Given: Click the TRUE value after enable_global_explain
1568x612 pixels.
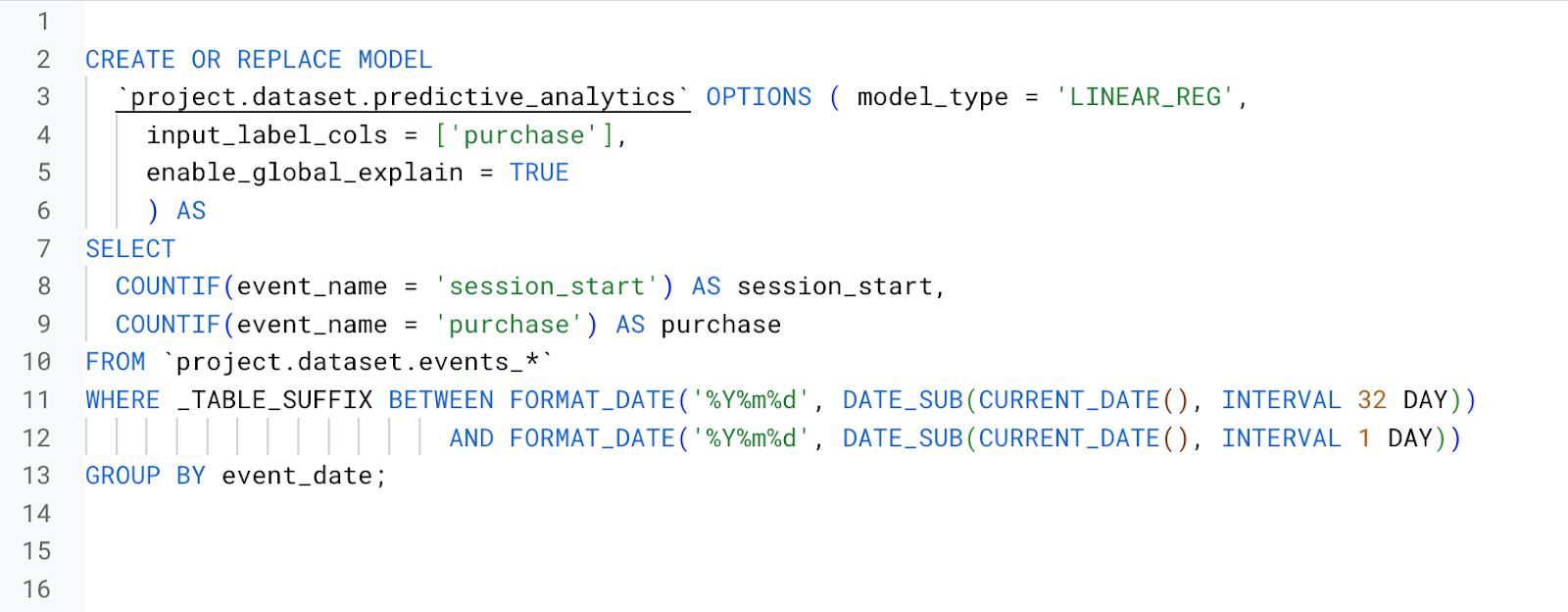Looking at the screenshot, I should tap(539, 173).
